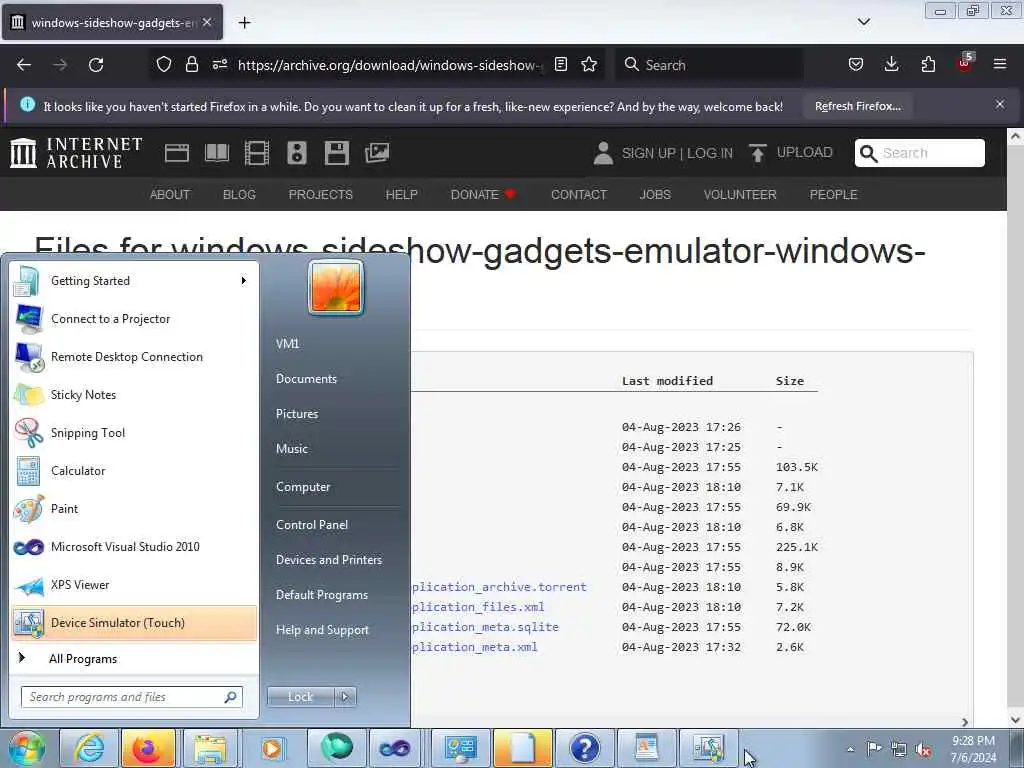Open Calculator from Start menu
This screenshot has width=1024, height=768.
click(x=134, y=471)
